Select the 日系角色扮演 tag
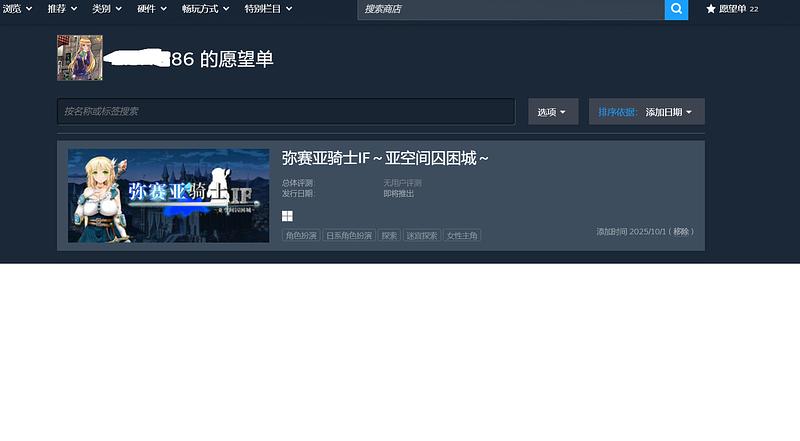The image size is (800, 441). 349,236
